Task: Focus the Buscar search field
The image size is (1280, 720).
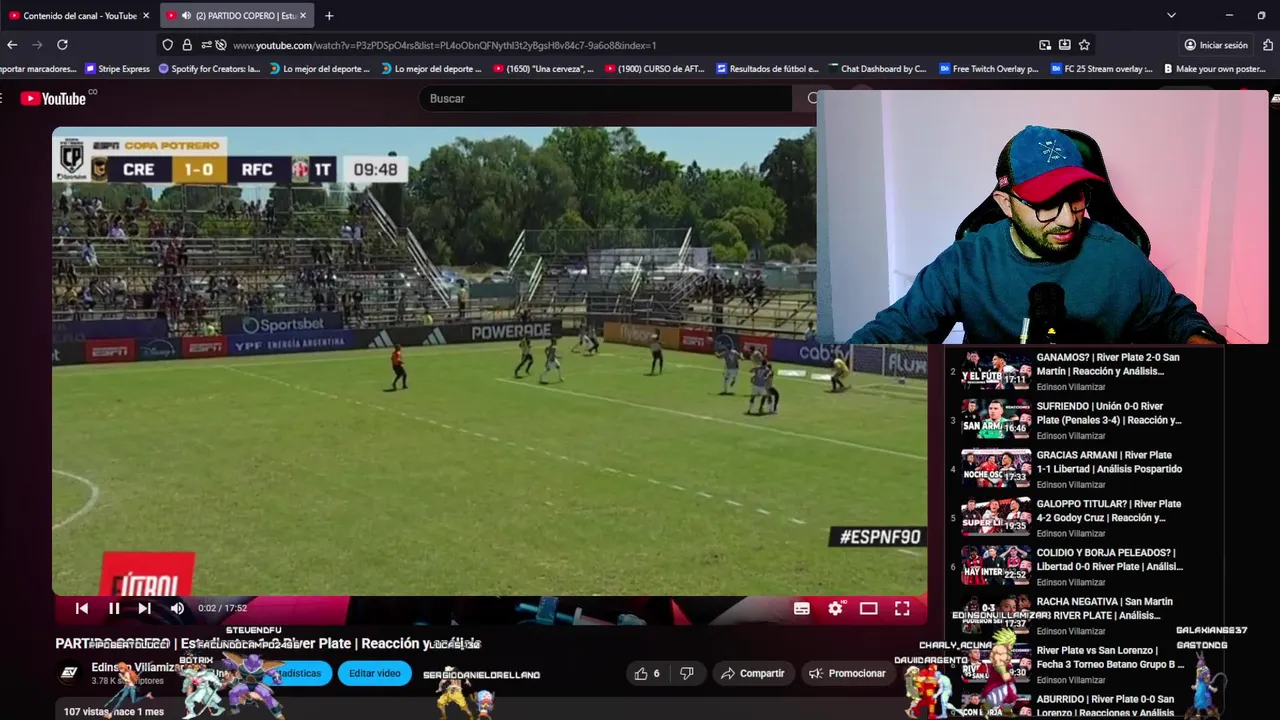Action: pyautogui.click(x=605, y=98)
